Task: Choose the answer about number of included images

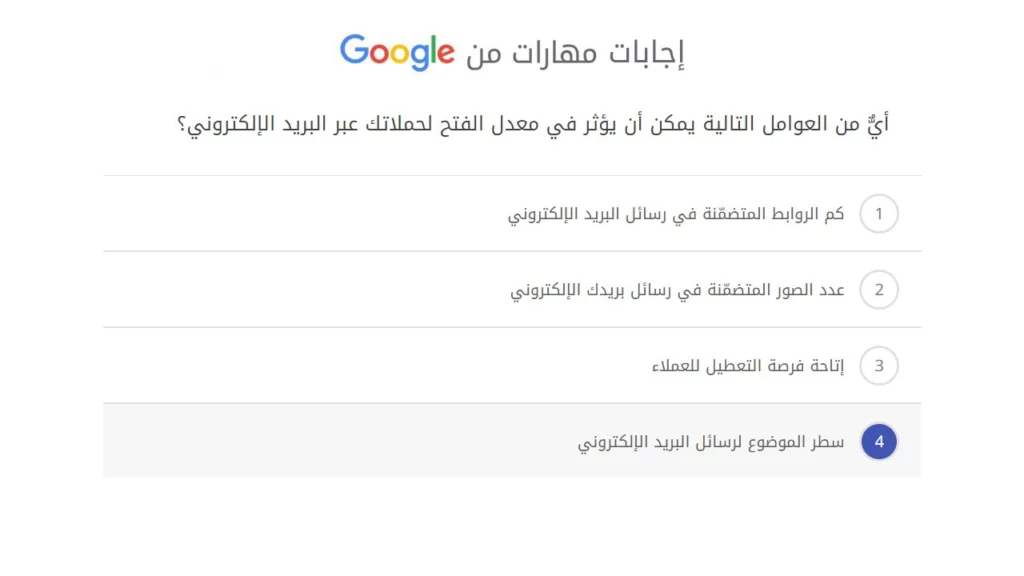Action: click(675, 289)
